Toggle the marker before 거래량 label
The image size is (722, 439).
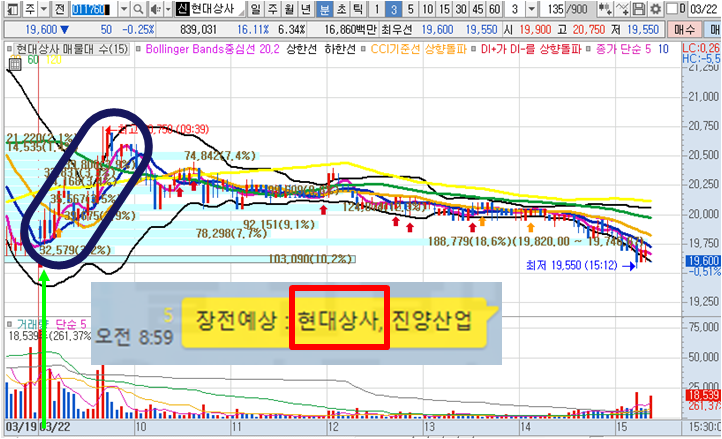point(10,324)
